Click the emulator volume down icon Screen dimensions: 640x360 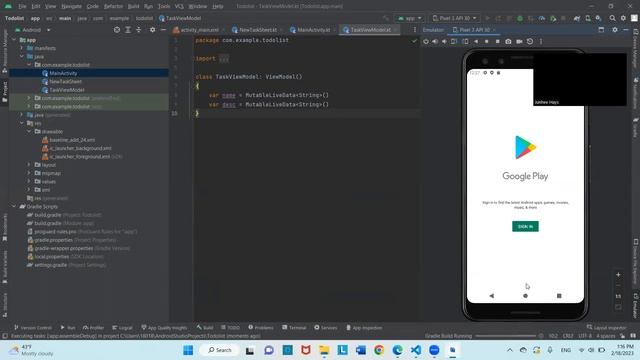click(444, 42)
